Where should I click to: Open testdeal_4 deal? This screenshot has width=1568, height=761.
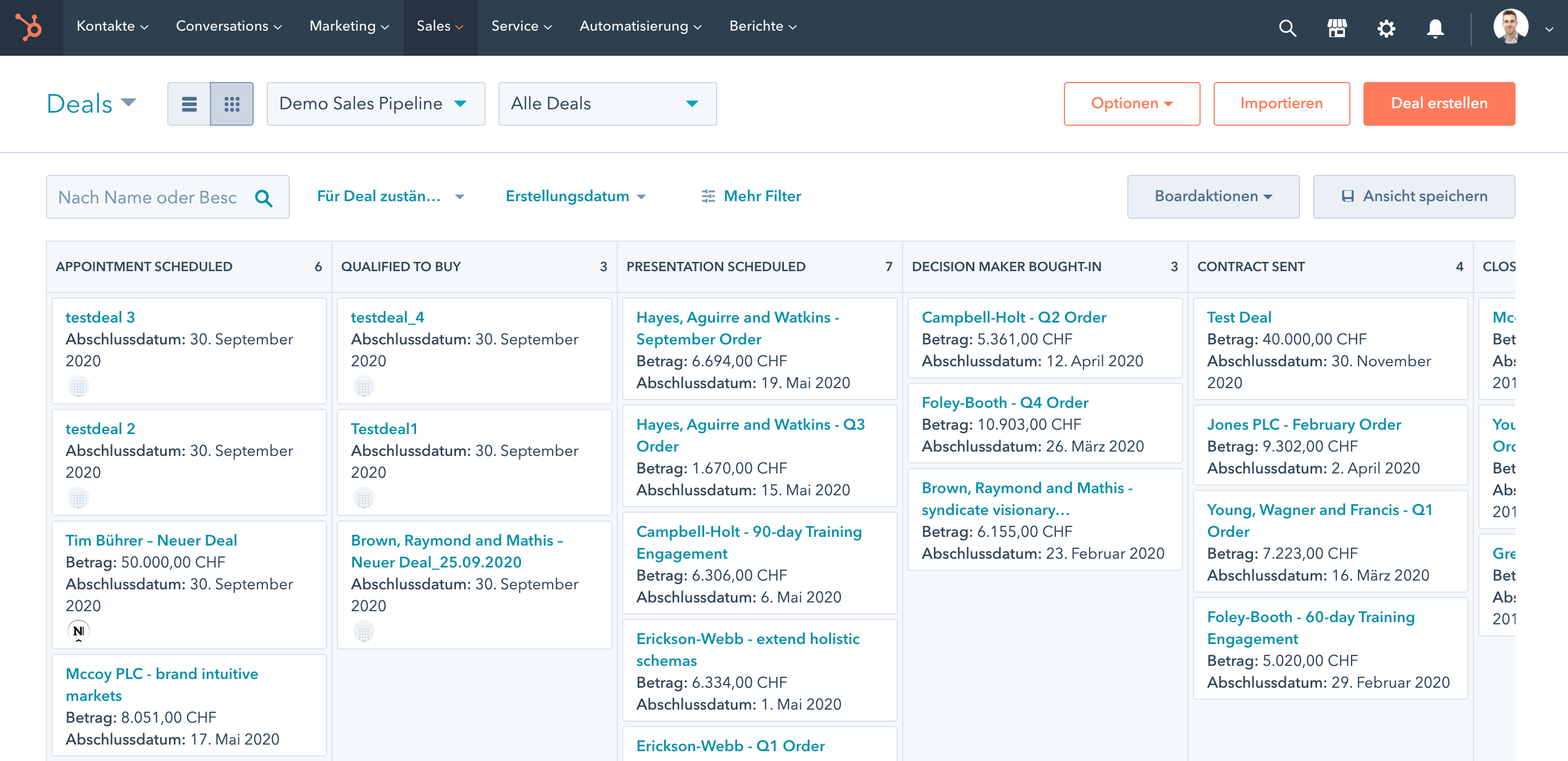(387, 317)
